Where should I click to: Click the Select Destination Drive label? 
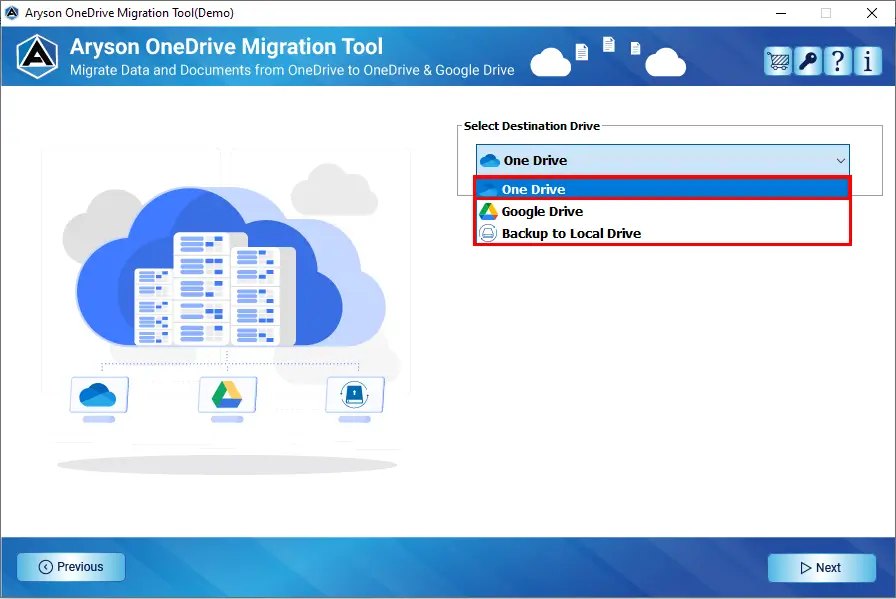(x=531, y=126)
